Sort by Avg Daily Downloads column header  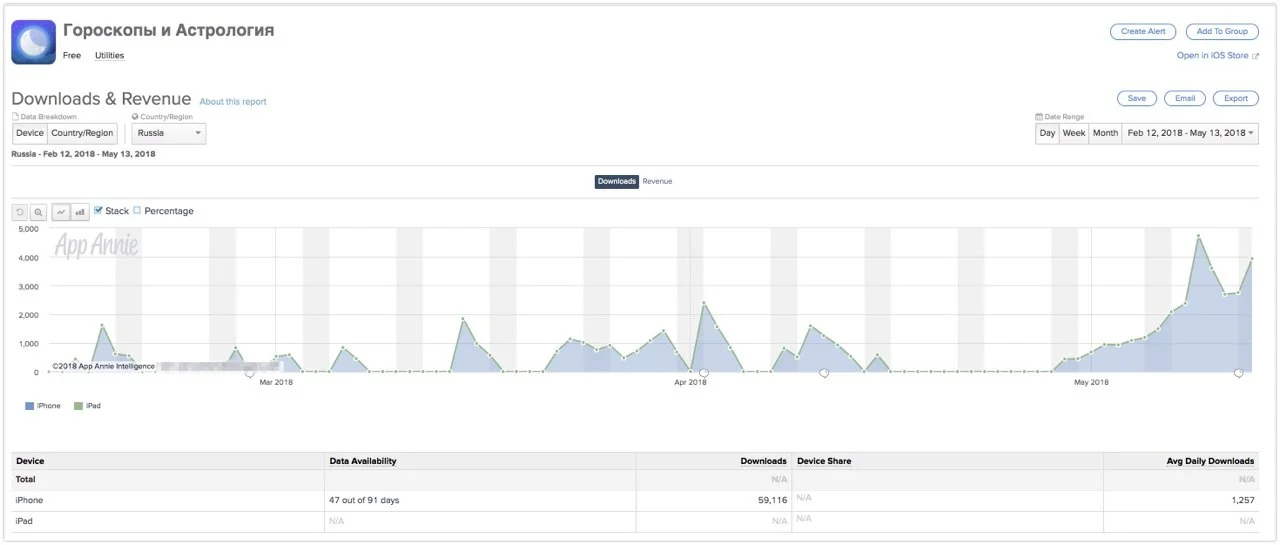(1209, 461)
